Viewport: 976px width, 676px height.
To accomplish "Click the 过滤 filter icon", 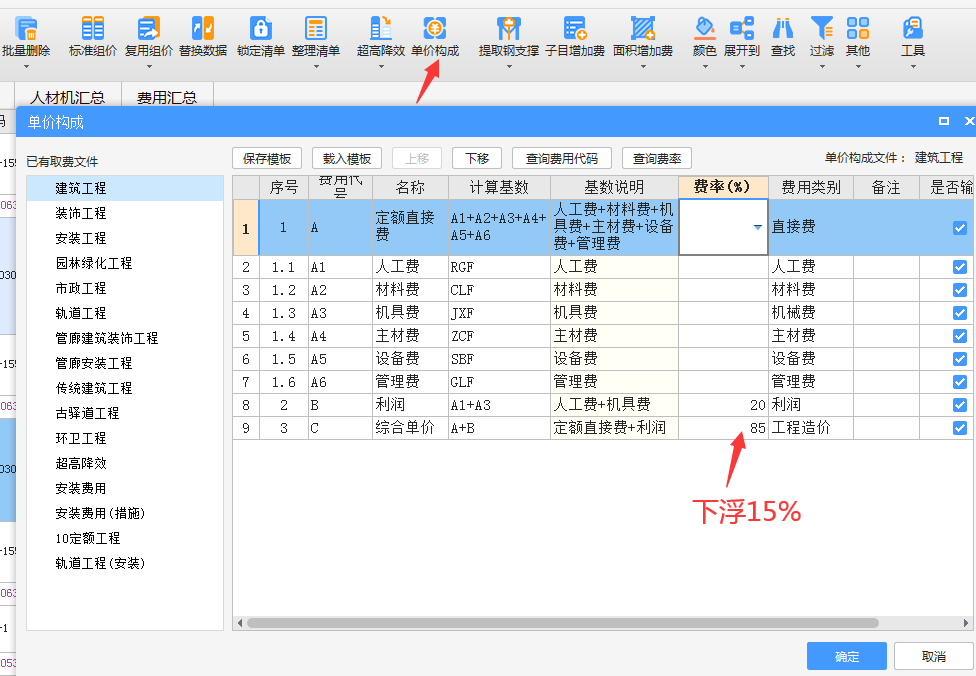I will pyautogui.click(x=822, y=29).
